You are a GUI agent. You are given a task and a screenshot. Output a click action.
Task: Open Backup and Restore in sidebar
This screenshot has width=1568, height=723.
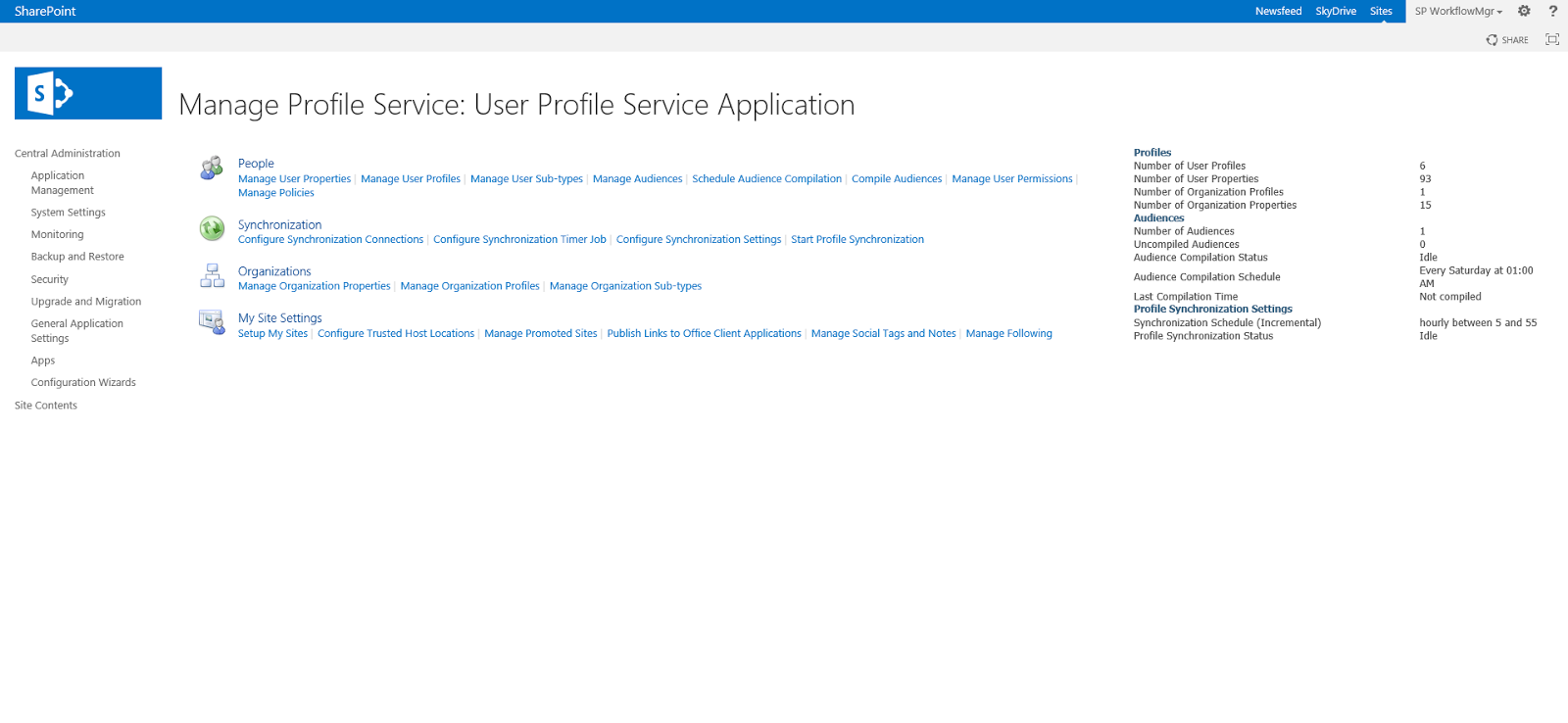pos(77,257)
